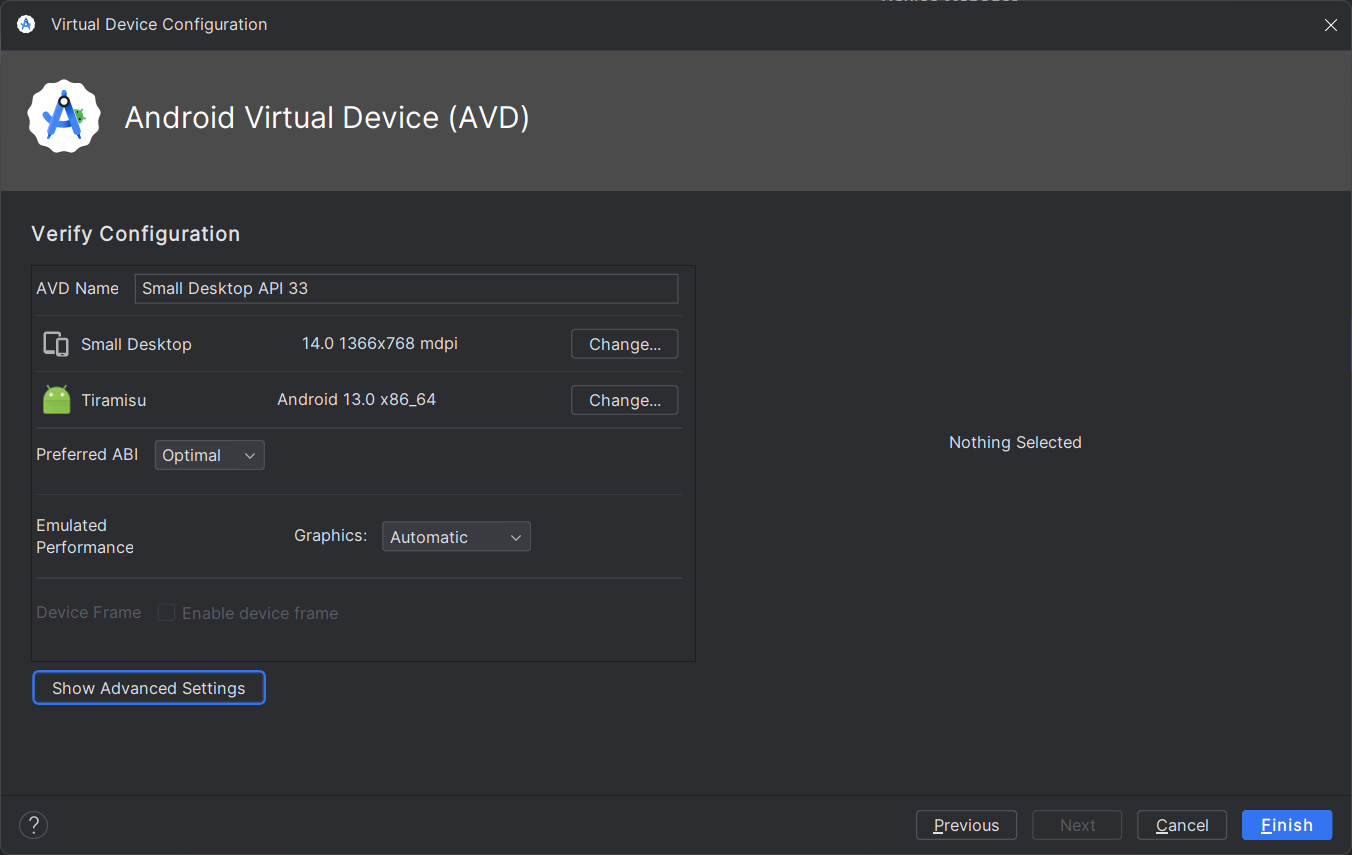Cancel the AVD configuration
Viewport: 1352px width, 855px height.
click(1182, 825)
